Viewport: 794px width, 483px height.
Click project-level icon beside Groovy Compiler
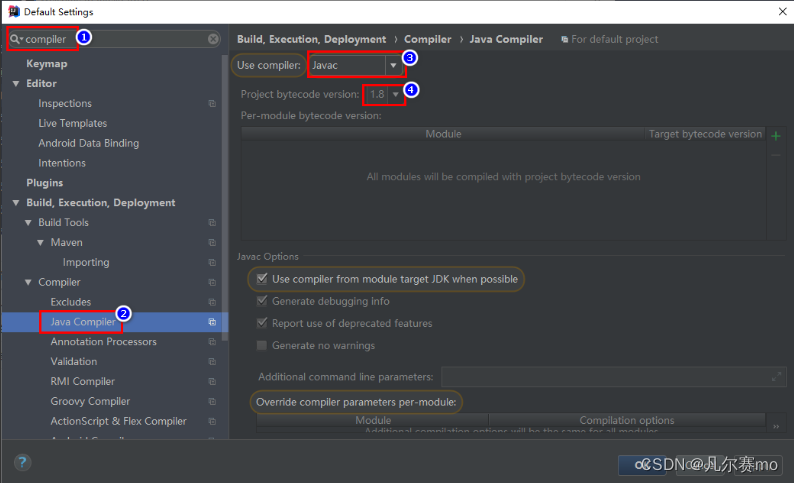click(x=212, y=401)
